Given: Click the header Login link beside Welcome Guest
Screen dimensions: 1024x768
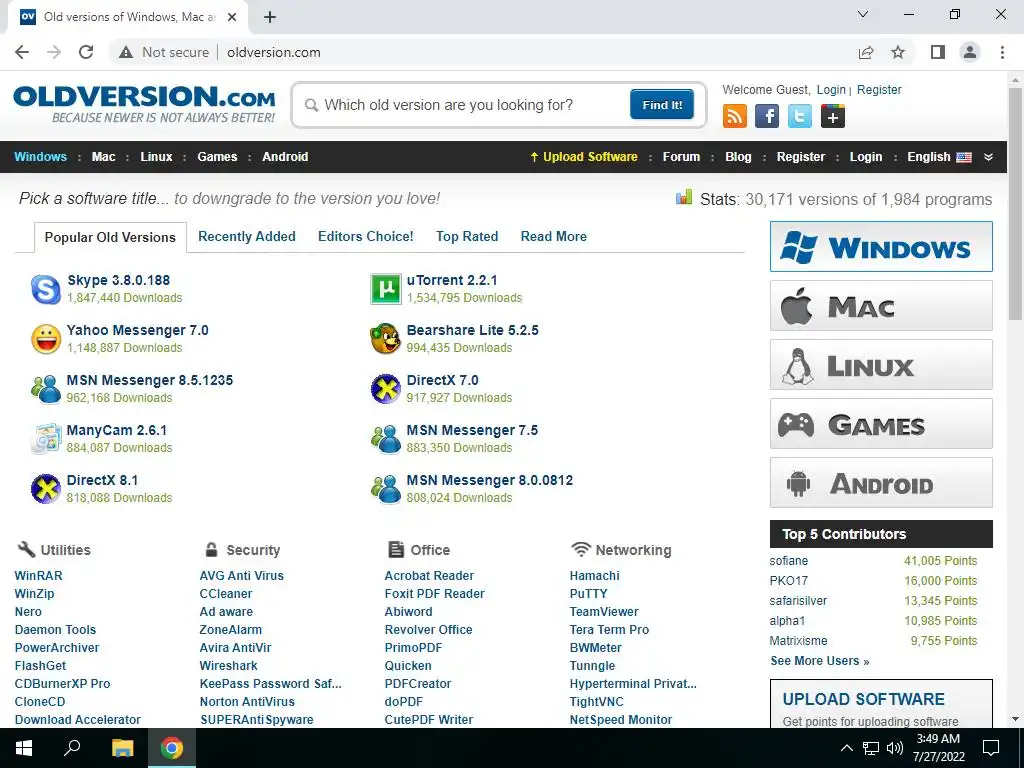Looking at the screenshot, I should click(x=831, y=89).
